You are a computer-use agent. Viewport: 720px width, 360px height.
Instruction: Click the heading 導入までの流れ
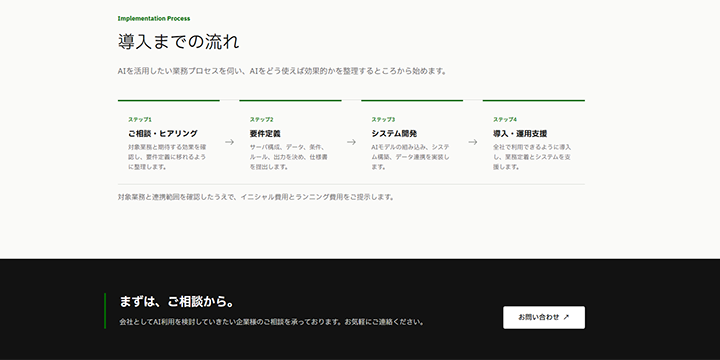[179, 42]
